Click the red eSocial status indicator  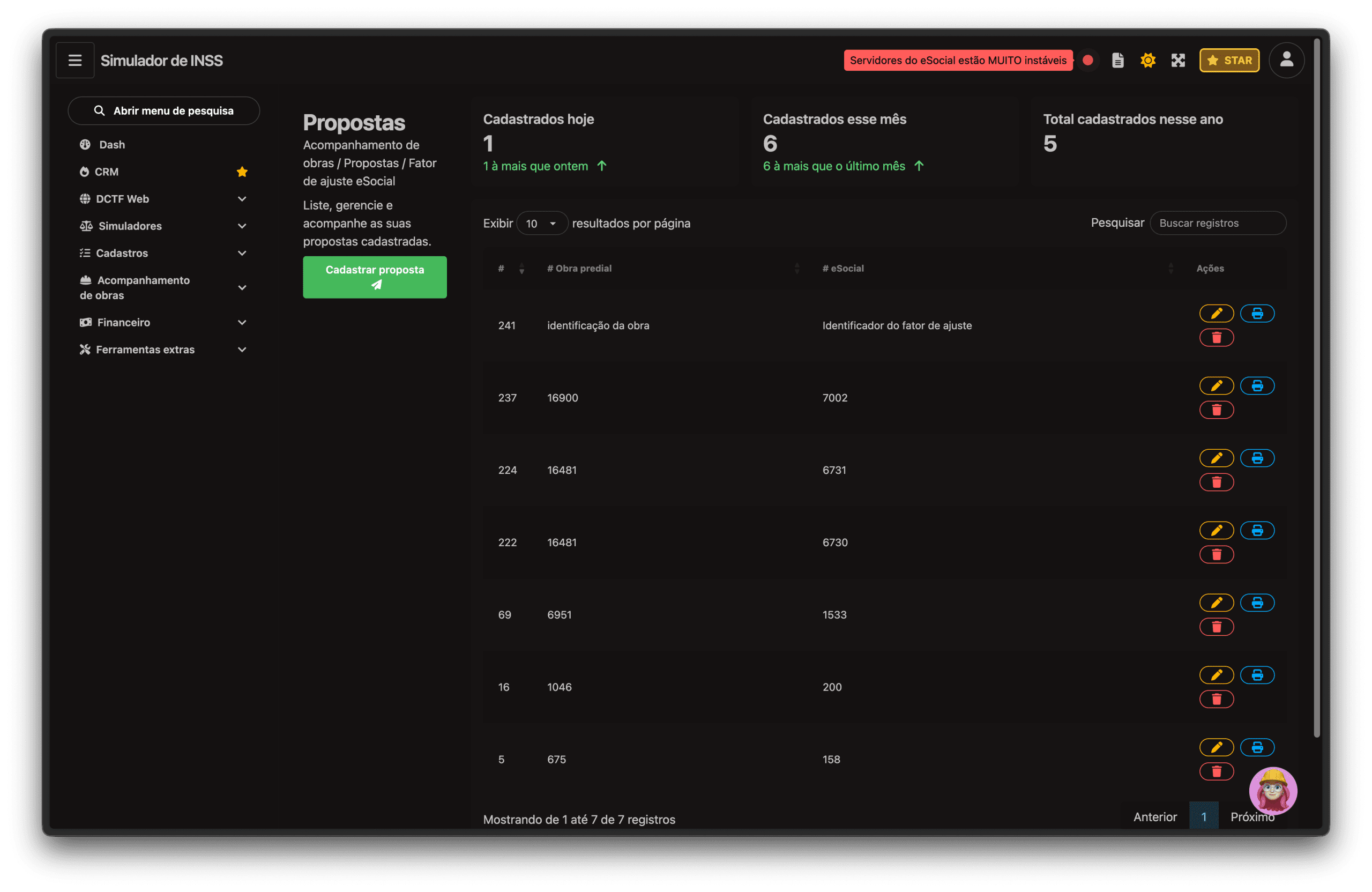click(x=1088, y=61)
